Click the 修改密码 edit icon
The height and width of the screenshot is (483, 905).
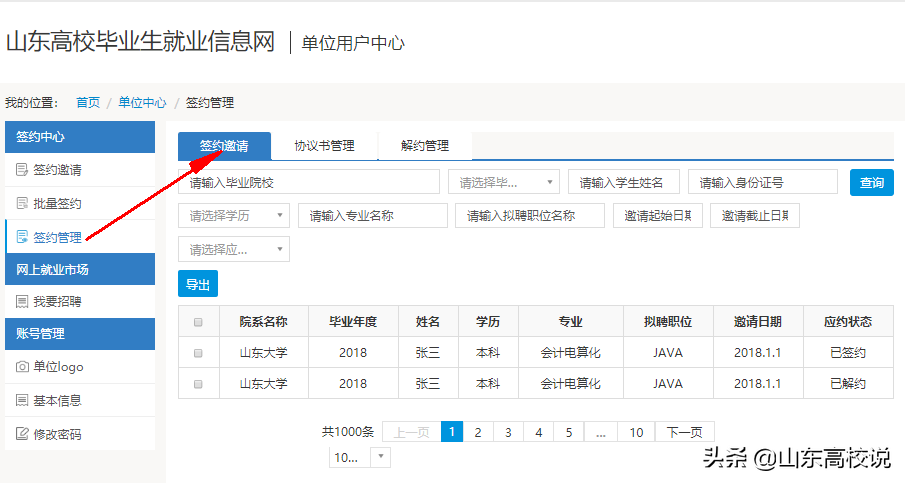22,433
